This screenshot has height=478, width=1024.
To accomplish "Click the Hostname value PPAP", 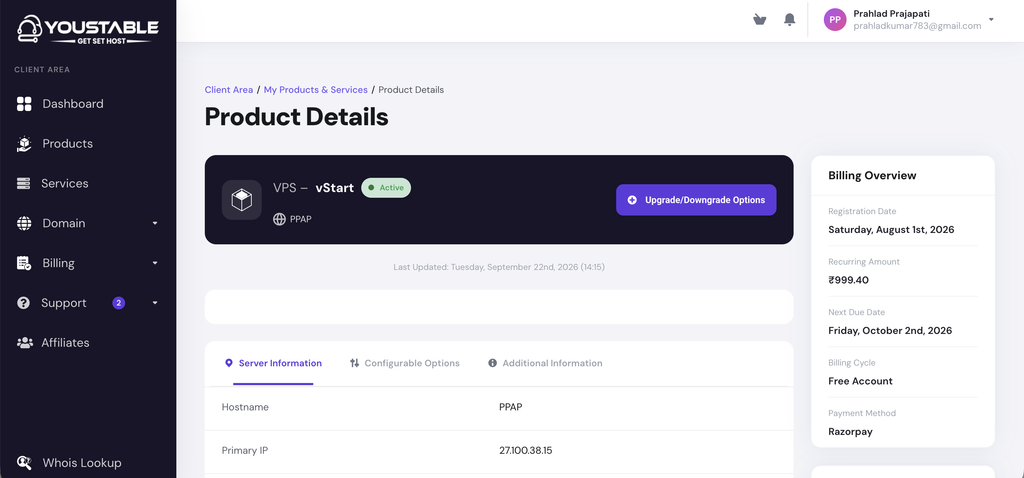I will 511,407.
